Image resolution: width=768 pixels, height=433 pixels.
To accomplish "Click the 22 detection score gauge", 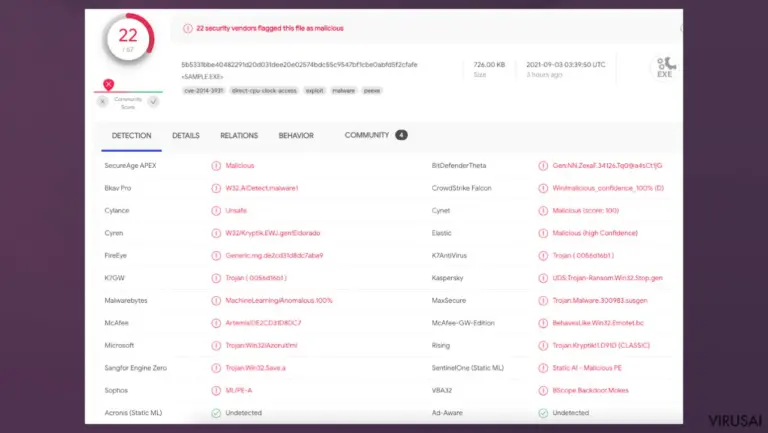I will click(128, 39).
